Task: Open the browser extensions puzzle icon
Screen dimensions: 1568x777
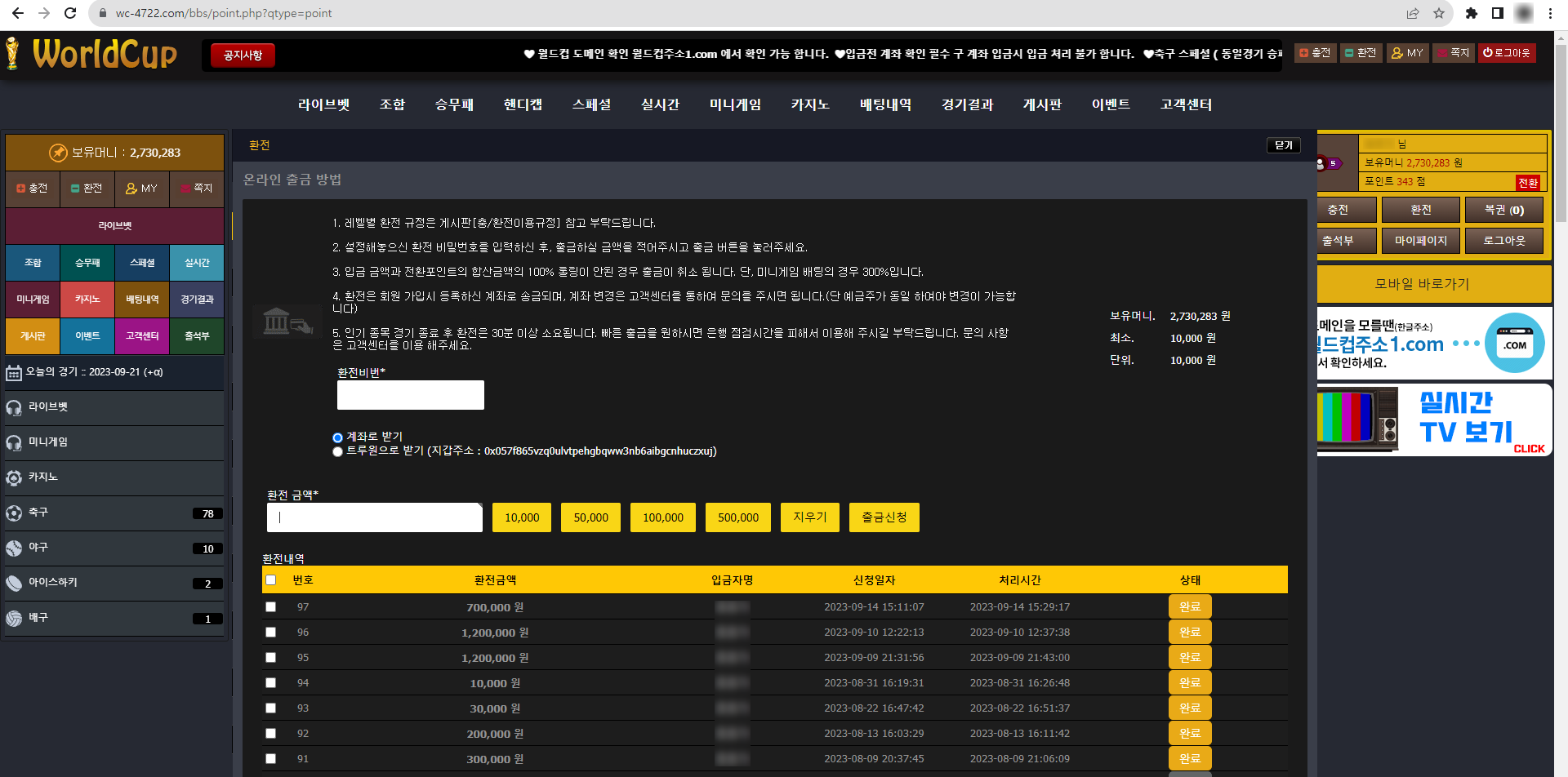Action: point(1472,13)
